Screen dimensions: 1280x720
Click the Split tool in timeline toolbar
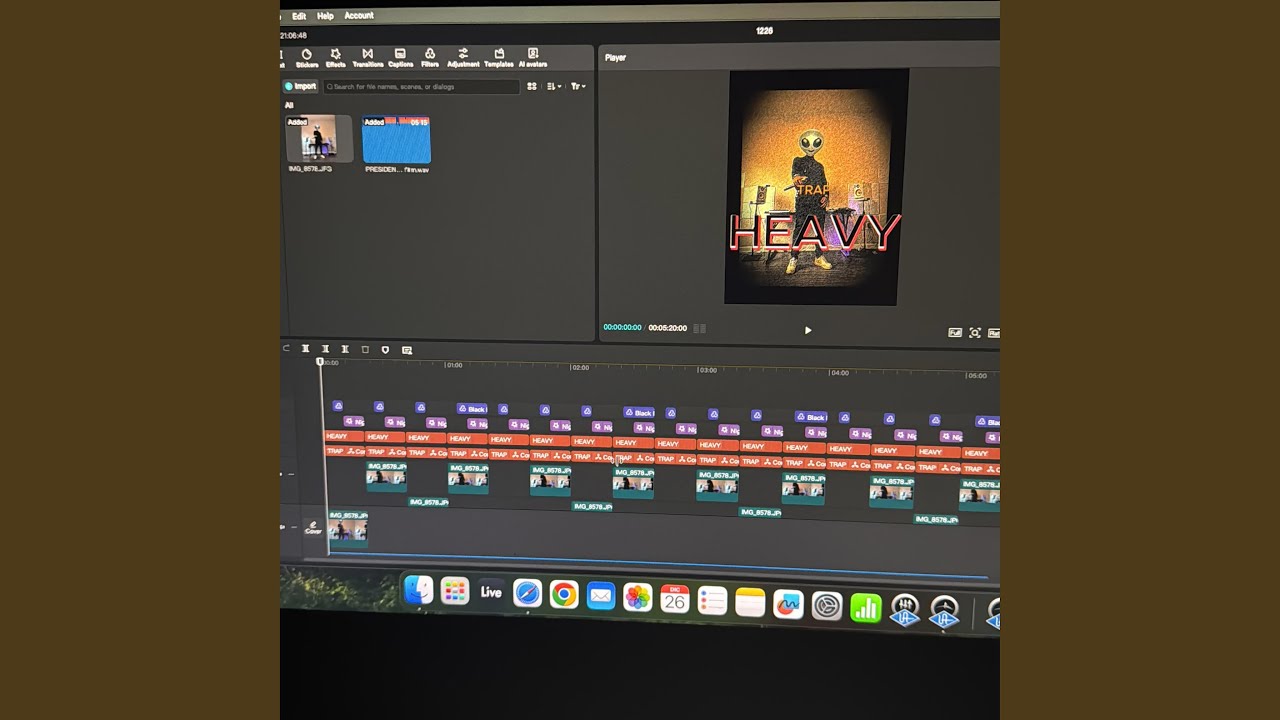(305, 349)
